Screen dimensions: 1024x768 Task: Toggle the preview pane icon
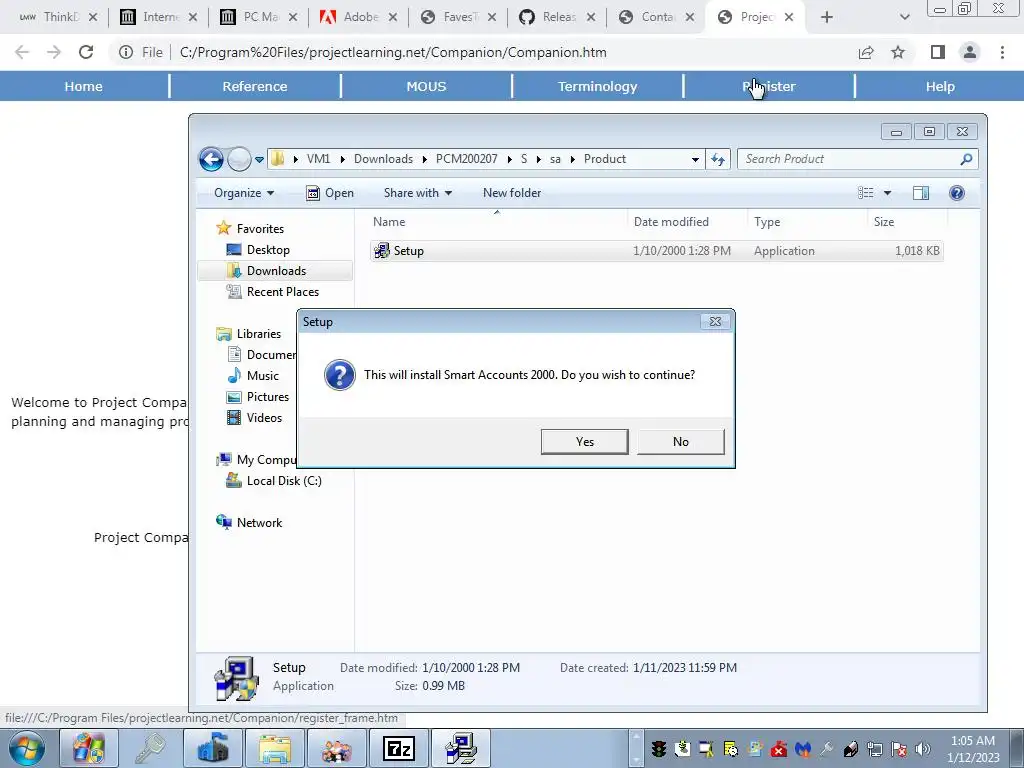click(x=921, y=193)
